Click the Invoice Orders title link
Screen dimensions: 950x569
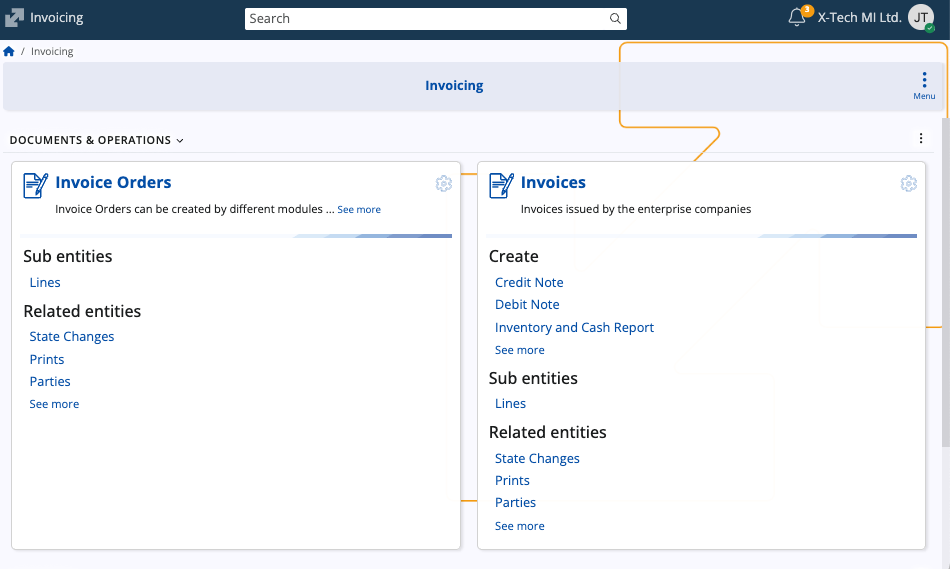(113, 182)
